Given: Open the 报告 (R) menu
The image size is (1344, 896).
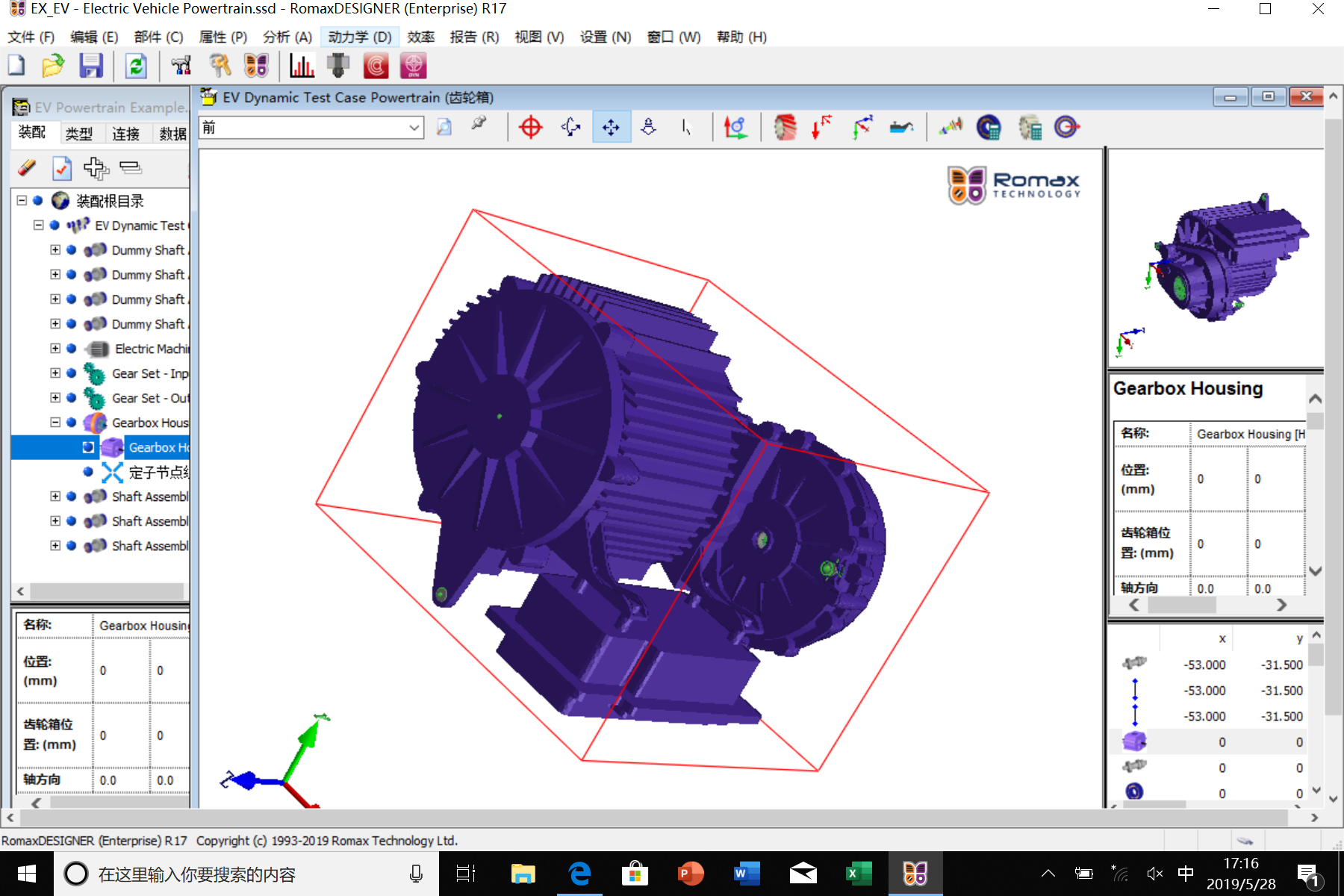Looking at the screenshot, I should tap(475, 37).
